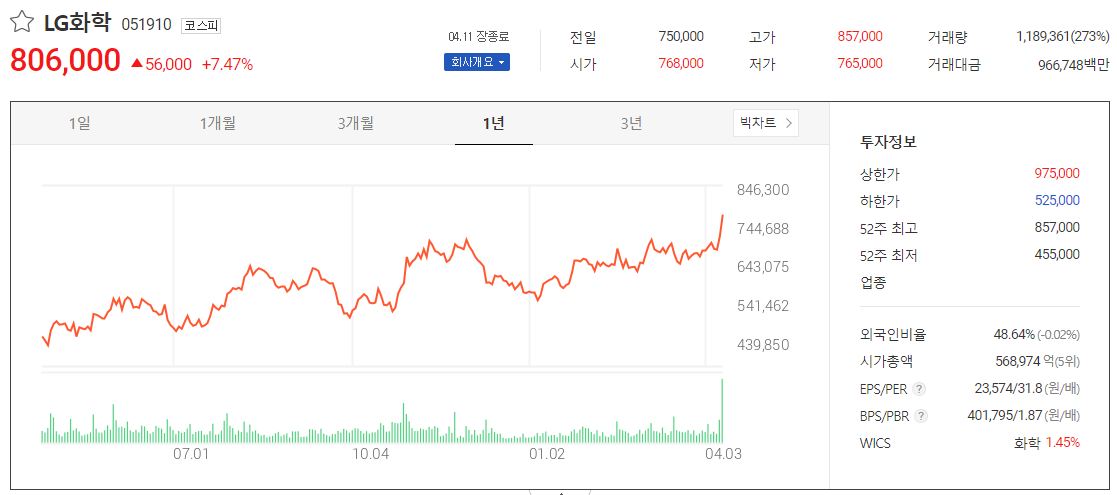This screenshot has width=1117, height=495.
Task: Click the 04.11 장종료 status text
Action: click(x=479, y=37)
